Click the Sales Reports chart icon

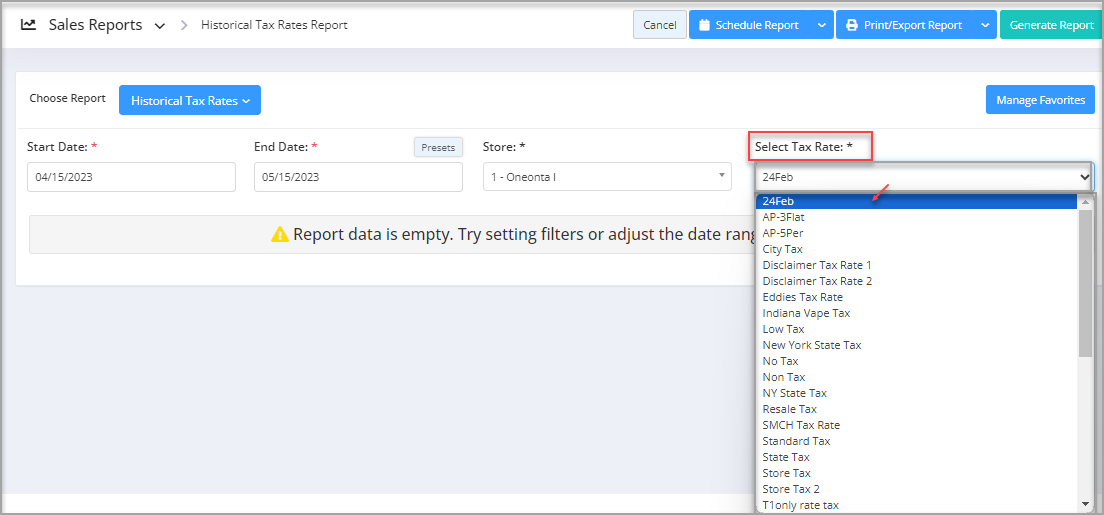(29, 25)
